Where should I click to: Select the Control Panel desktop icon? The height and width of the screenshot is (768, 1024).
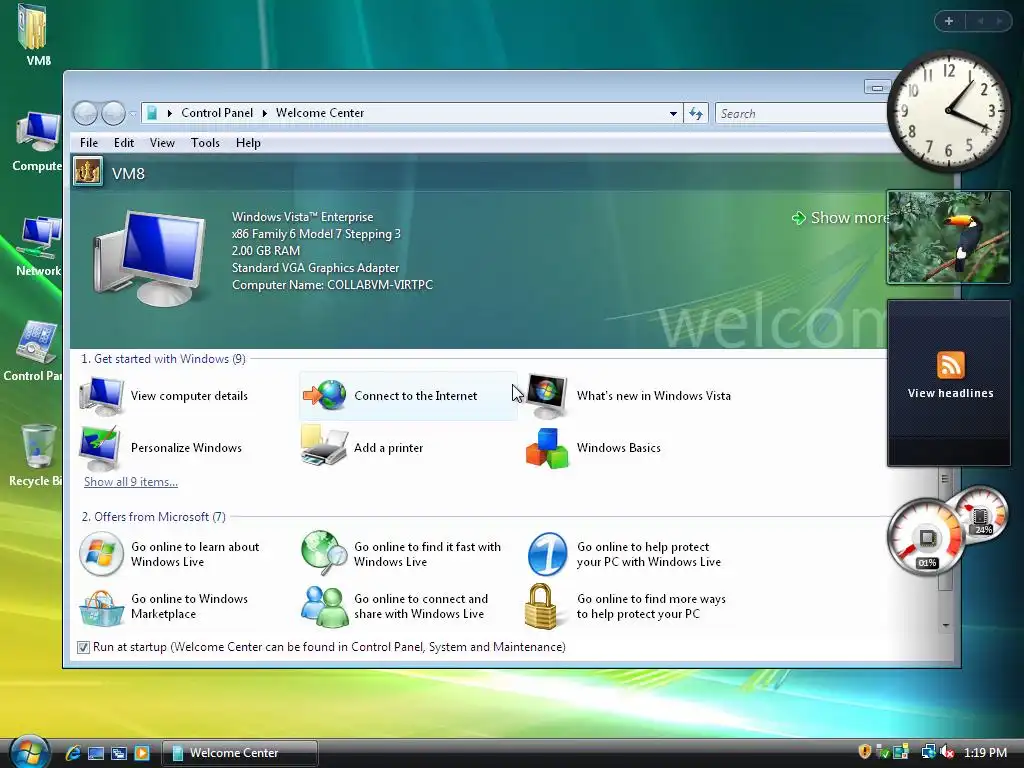point(34,351)
